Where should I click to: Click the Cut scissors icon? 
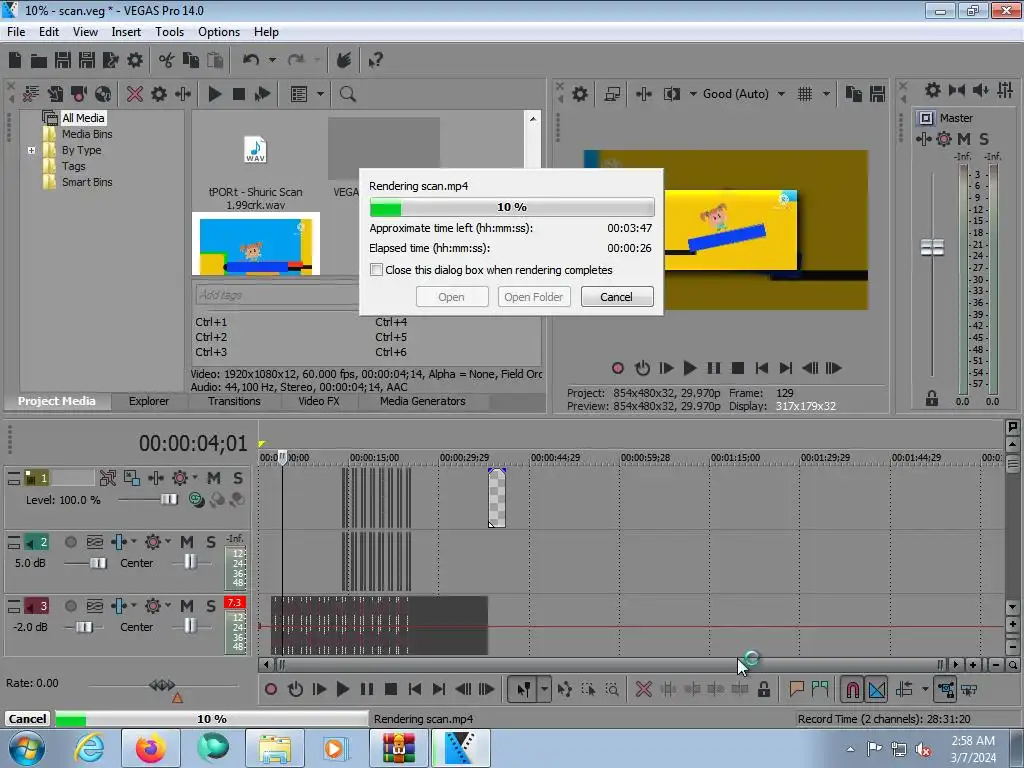coord(167,60)
